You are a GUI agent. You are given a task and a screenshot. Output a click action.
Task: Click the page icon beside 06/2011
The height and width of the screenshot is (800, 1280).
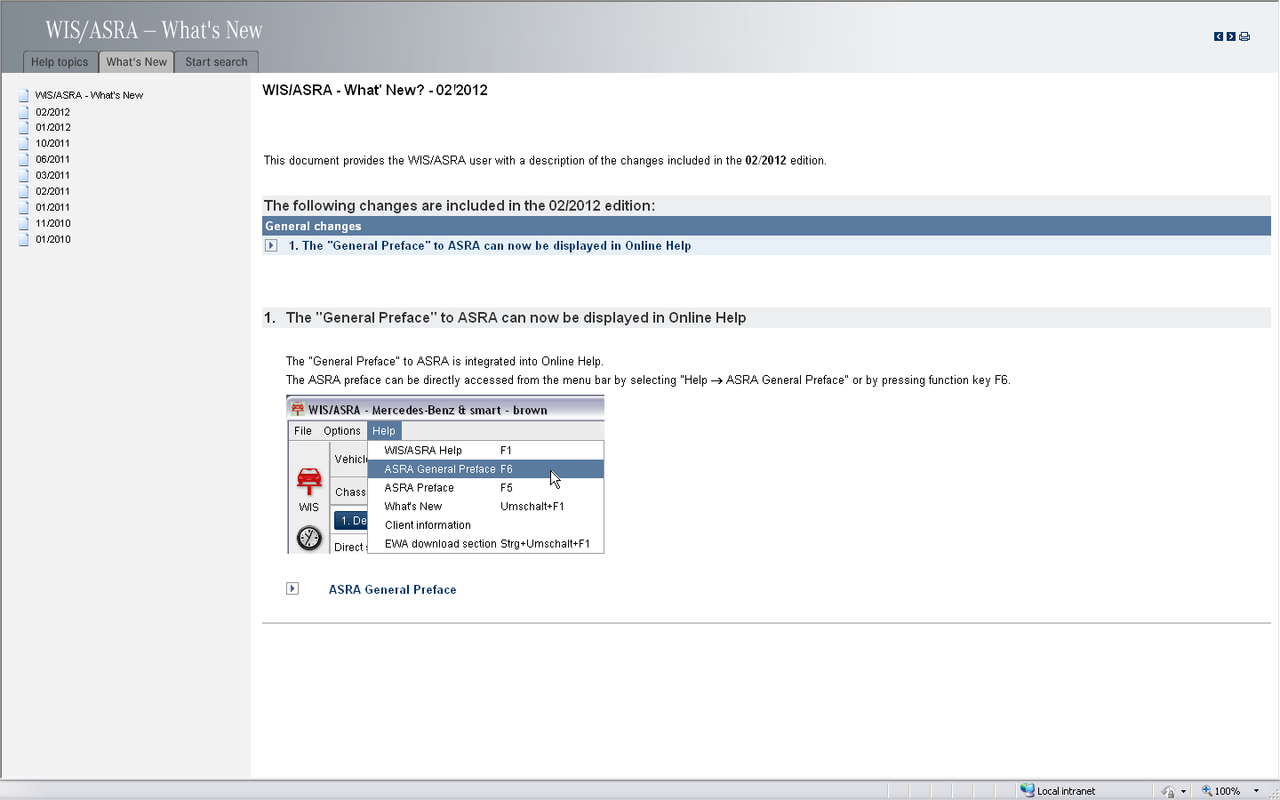[x=24, y=159]
